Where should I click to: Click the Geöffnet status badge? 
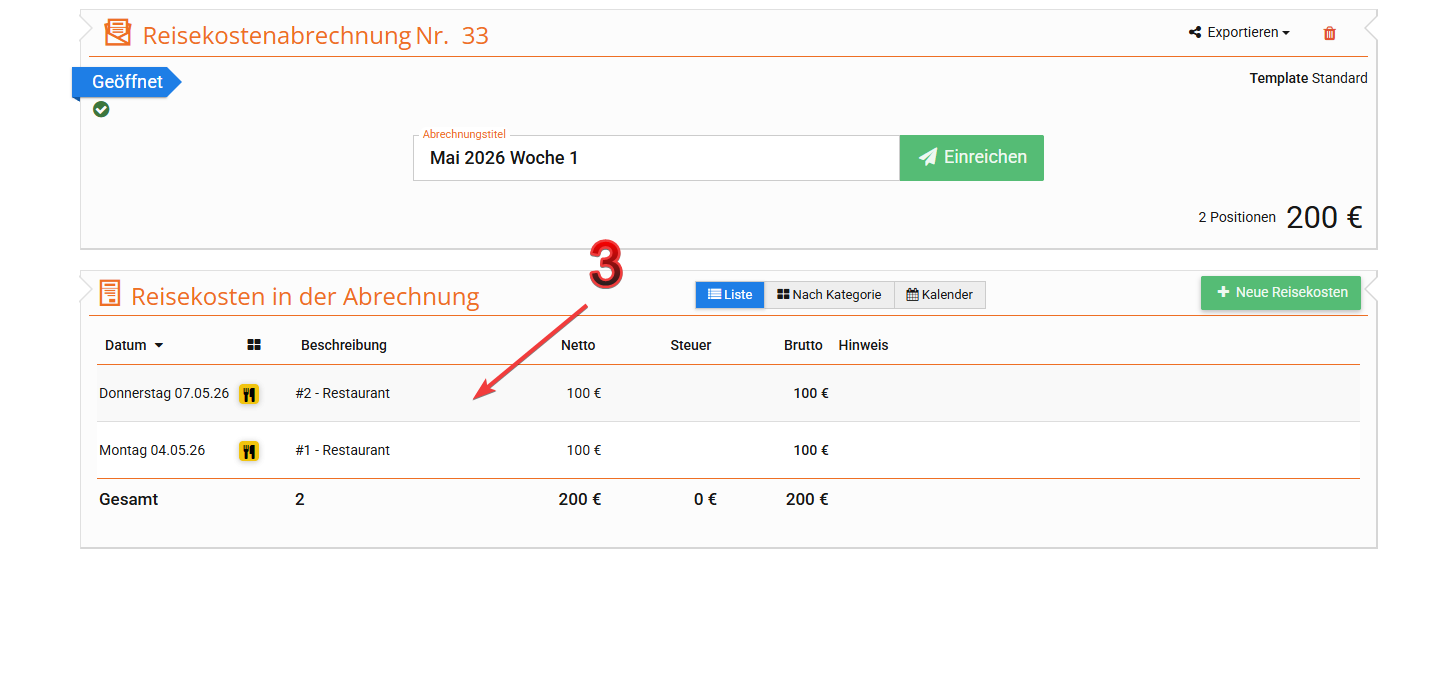(x=126, y=82)
